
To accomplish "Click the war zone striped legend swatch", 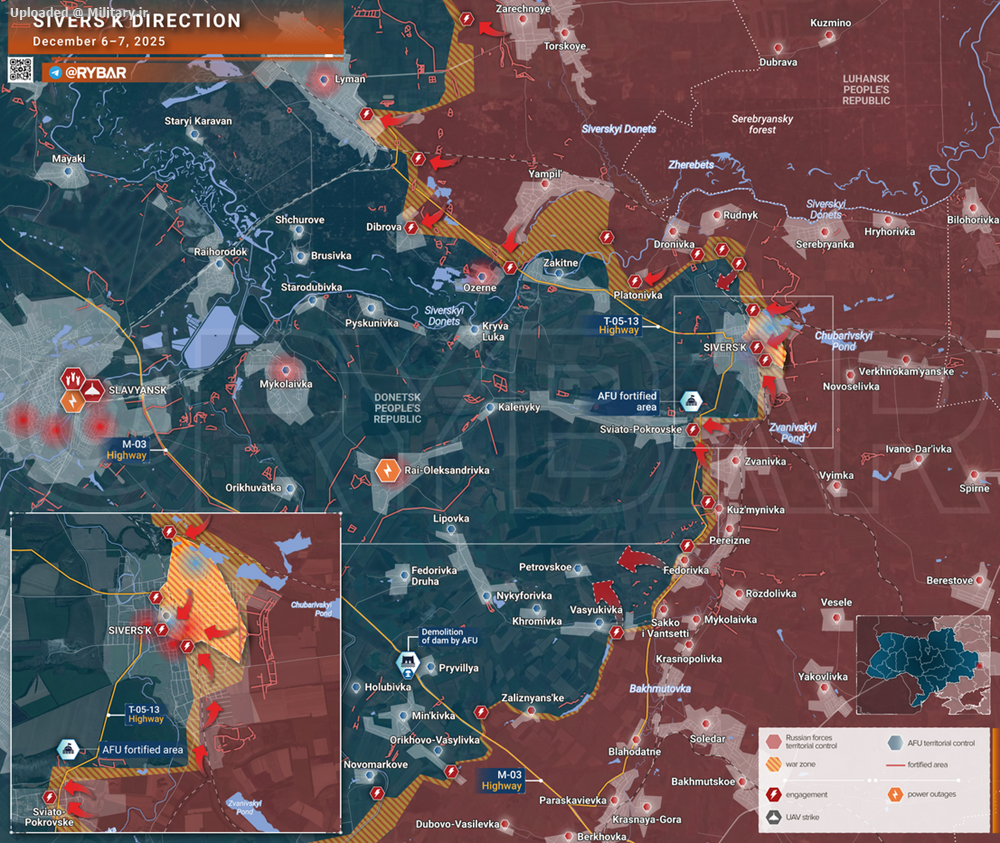I will click(773, 765).
